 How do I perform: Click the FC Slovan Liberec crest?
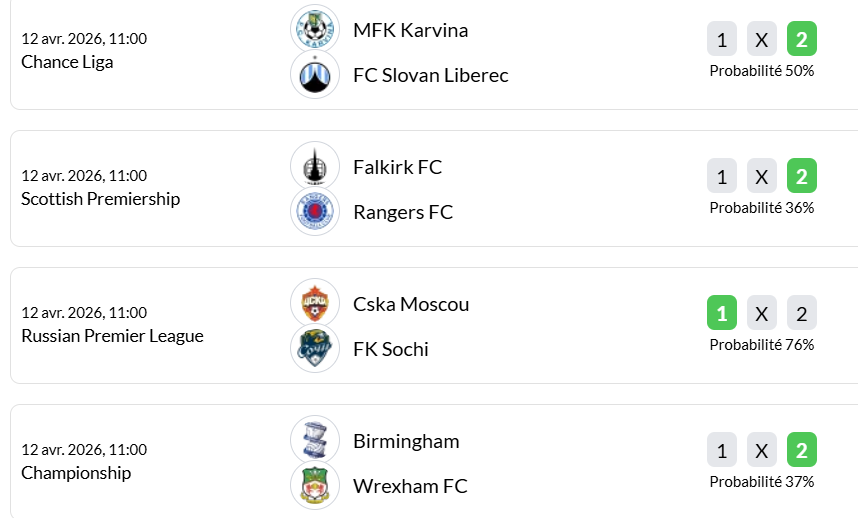pos(315,75)
